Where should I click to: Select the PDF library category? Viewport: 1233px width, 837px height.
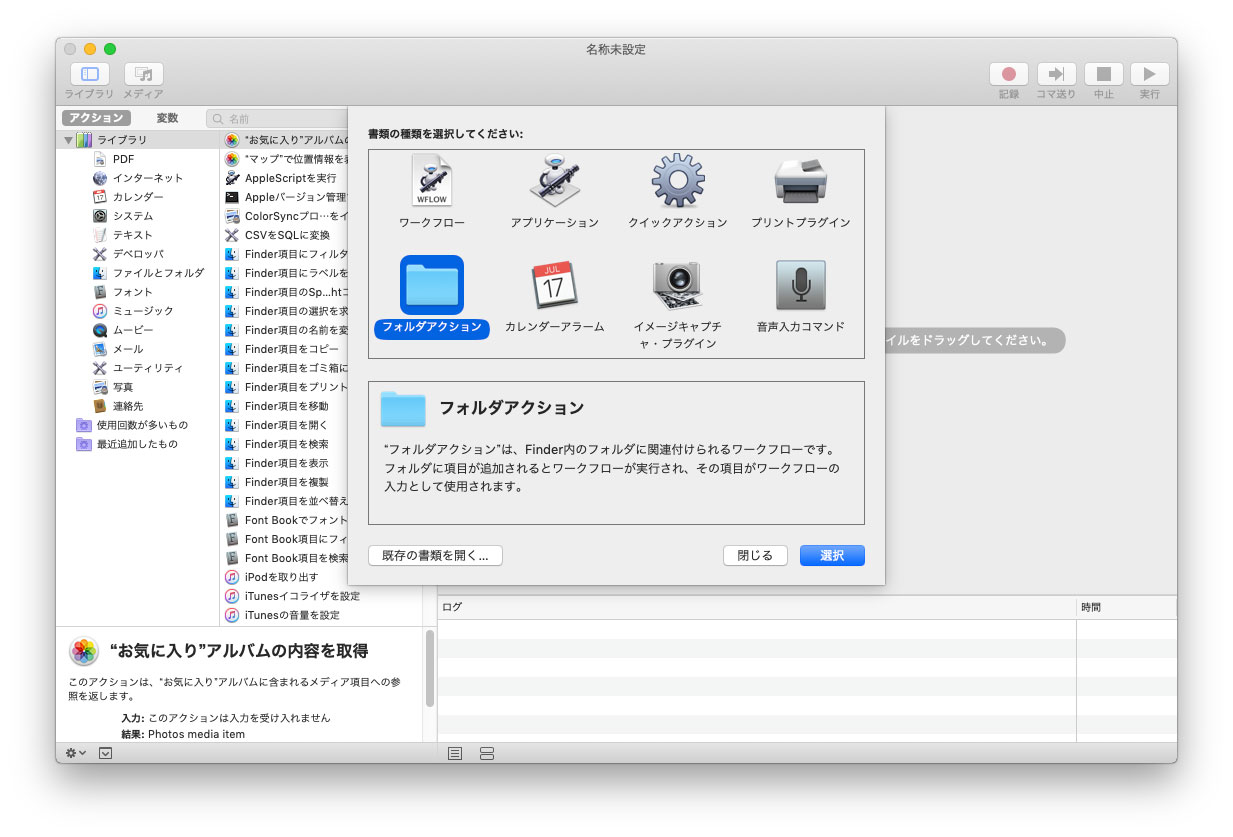123,159
